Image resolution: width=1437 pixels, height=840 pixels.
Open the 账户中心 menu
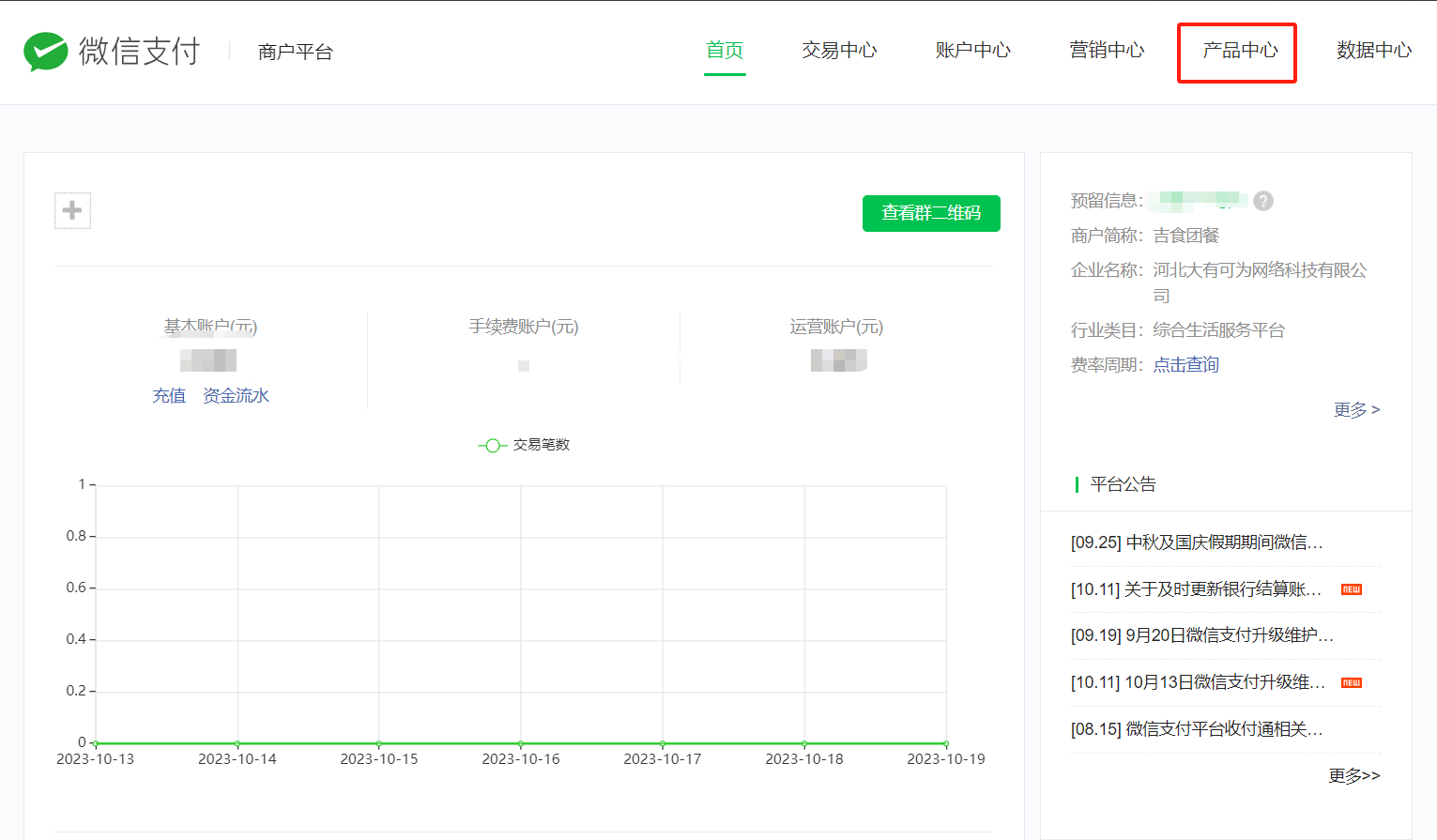[x=972, y=51]
